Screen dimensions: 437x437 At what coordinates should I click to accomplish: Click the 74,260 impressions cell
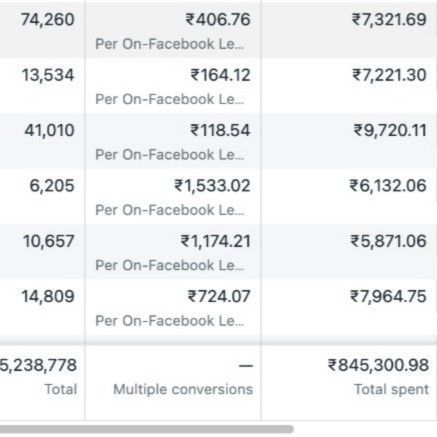tap(48, 19)
